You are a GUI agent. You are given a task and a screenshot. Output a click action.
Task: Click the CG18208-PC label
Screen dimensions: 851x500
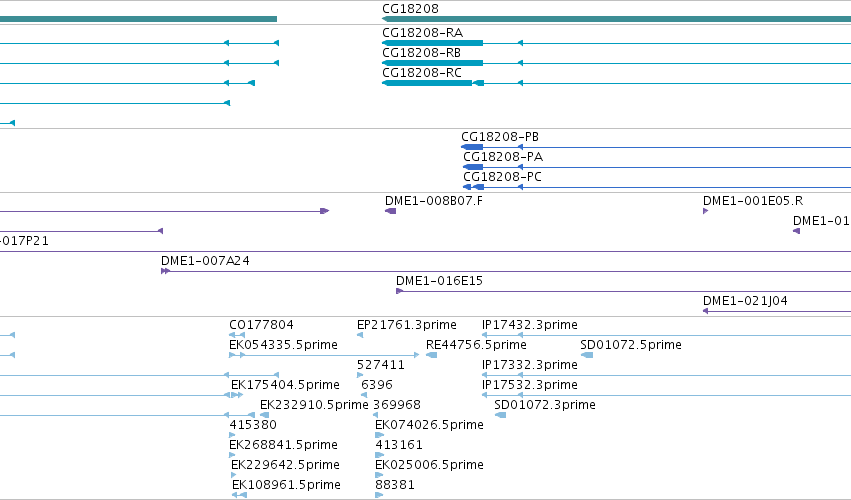502,177
